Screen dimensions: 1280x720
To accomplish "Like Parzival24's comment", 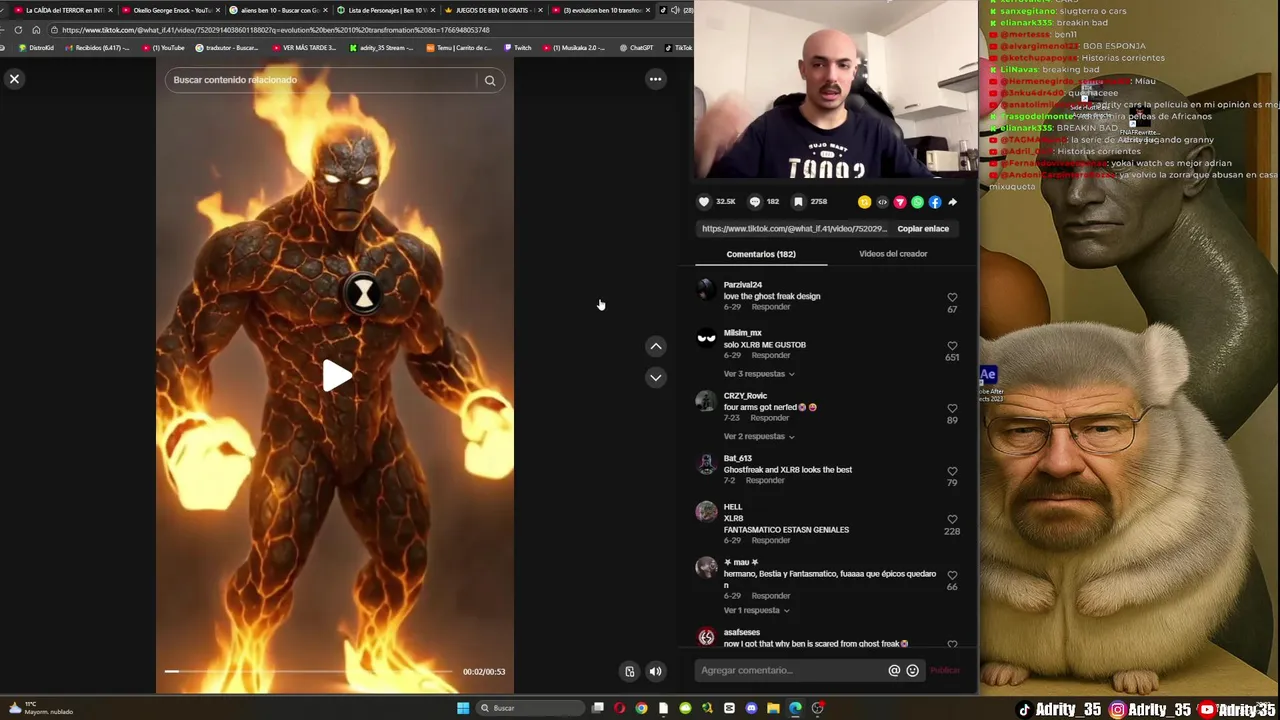I will pyautogui.click(x=952, y=297).
